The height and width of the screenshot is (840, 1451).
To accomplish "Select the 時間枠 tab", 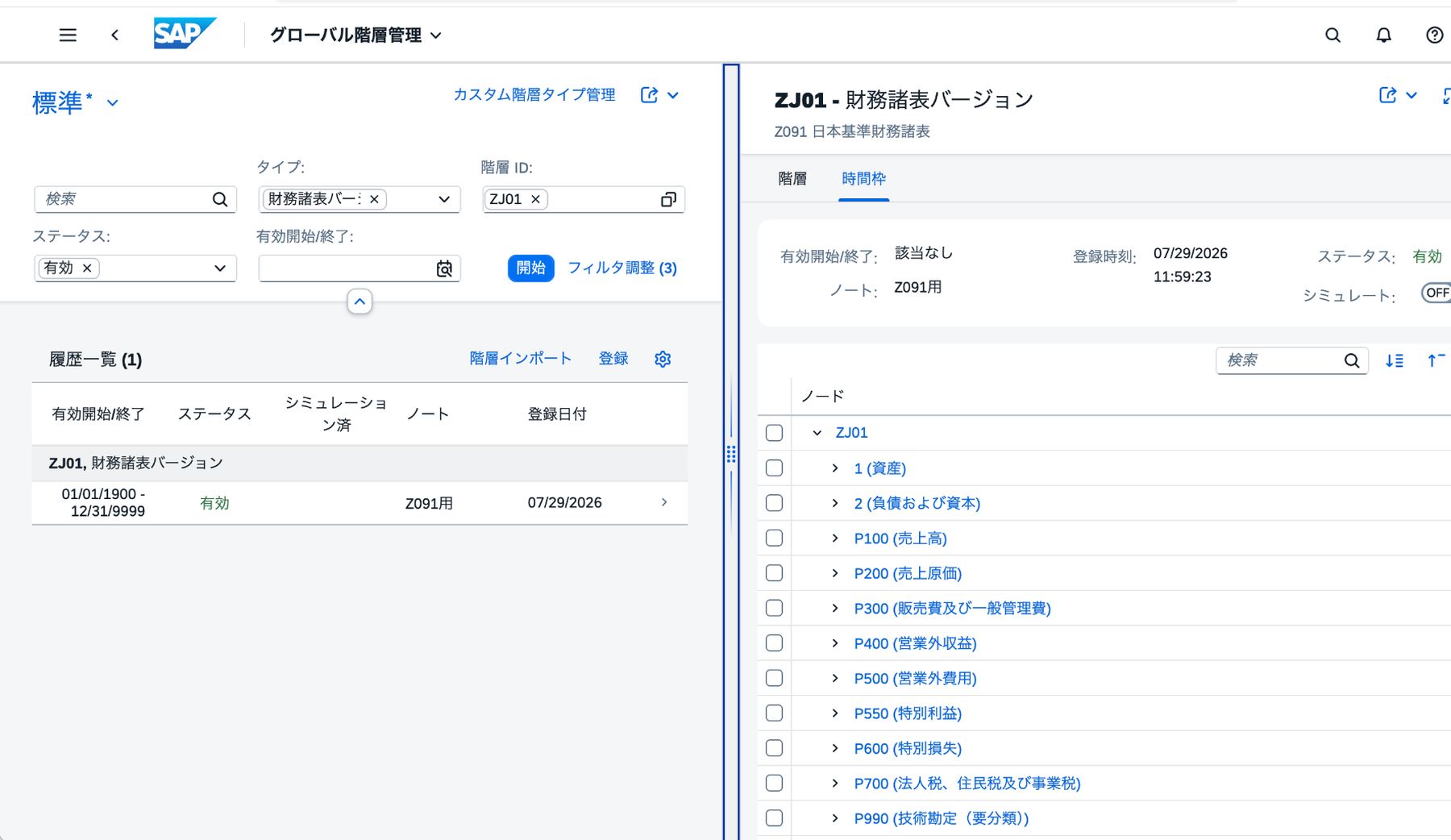I will [x=863, y=179].
